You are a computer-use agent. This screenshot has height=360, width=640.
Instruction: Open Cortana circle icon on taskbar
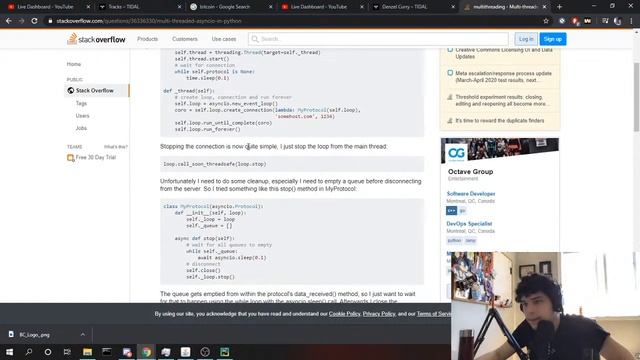click(48, 351)
